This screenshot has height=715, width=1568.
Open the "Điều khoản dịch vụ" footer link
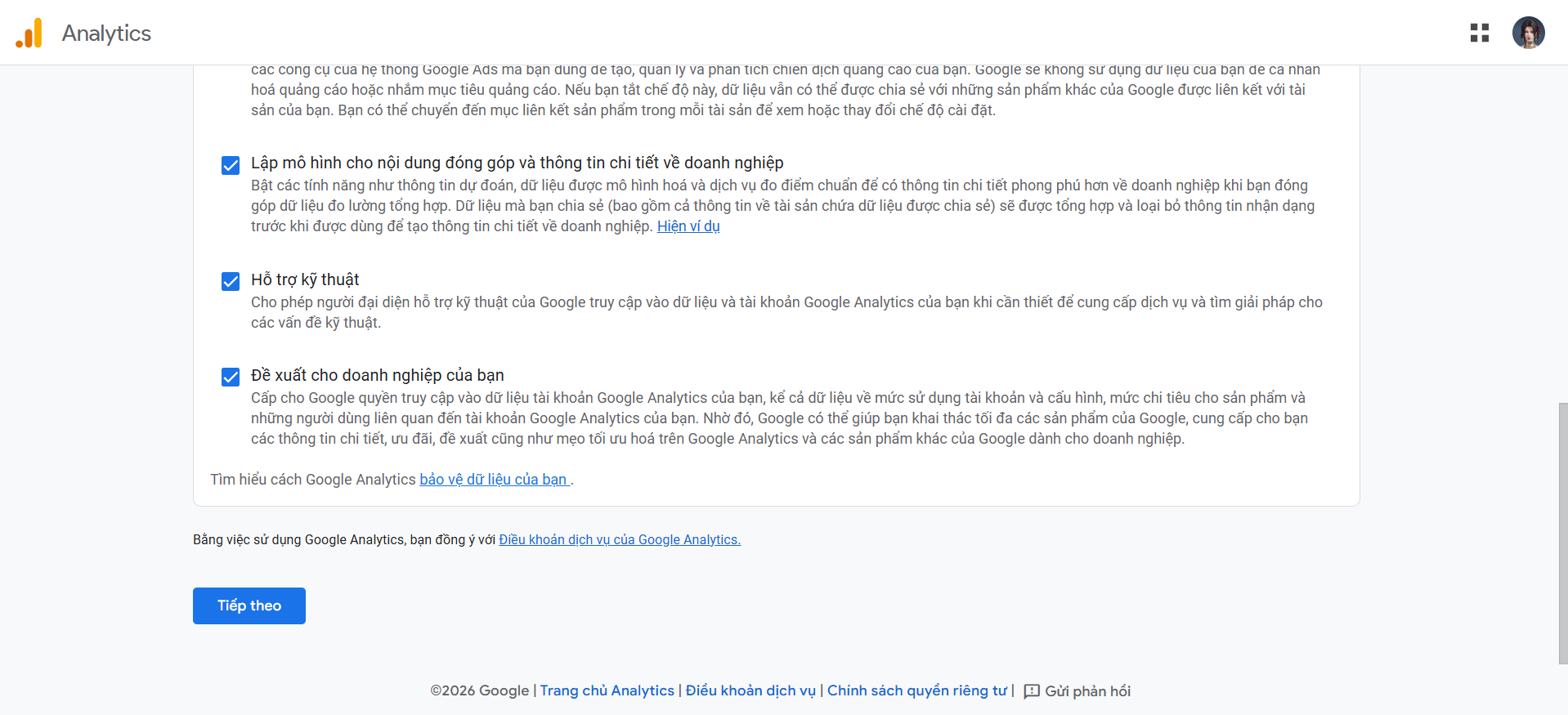750,691
